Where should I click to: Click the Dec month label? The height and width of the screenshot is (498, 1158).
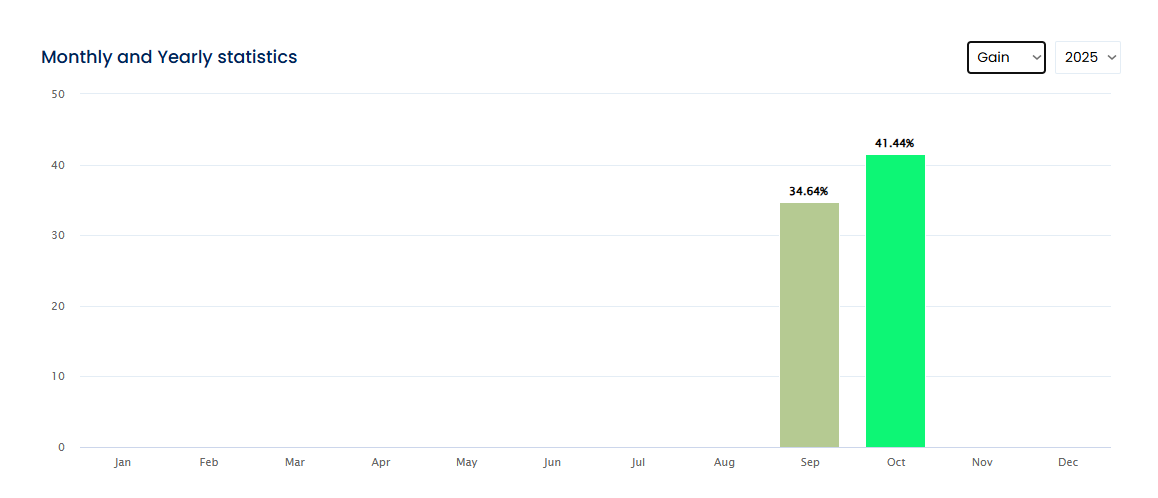pyautogui.click(x=1068, y=463)
